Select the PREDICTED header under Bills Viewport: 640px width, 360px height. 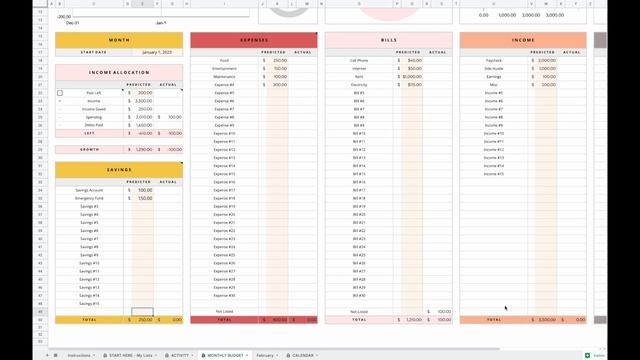coord(408,52)
